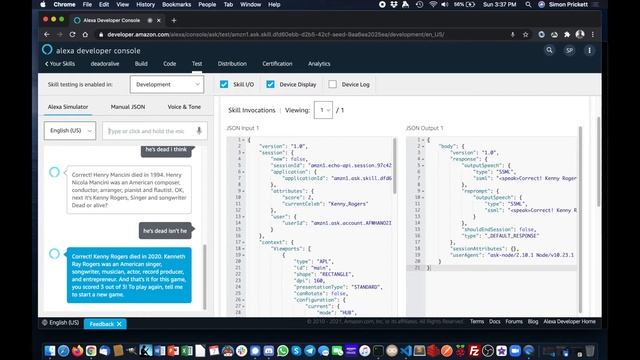Viewport: 640px width, 360px height.
Task: Click the JSON Input vertical scrollbar
Action: coord(394,166)
